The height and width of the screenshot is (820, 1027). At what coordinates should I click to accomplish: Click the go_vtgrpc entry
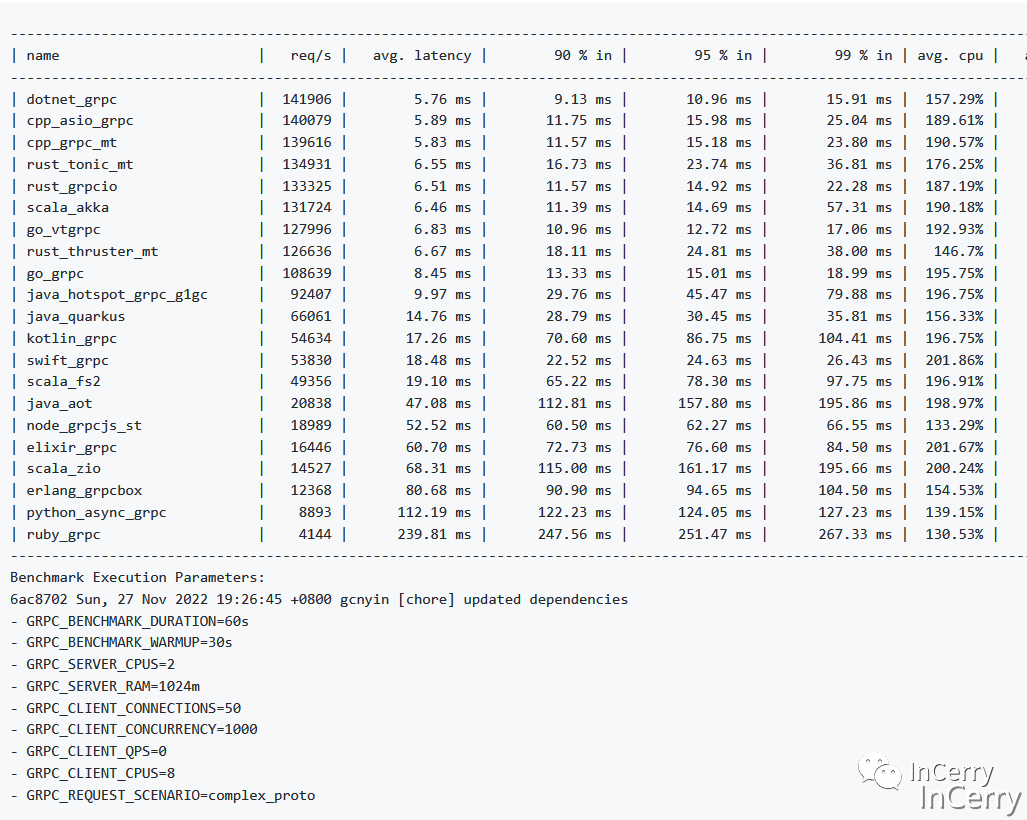(63, 229)
